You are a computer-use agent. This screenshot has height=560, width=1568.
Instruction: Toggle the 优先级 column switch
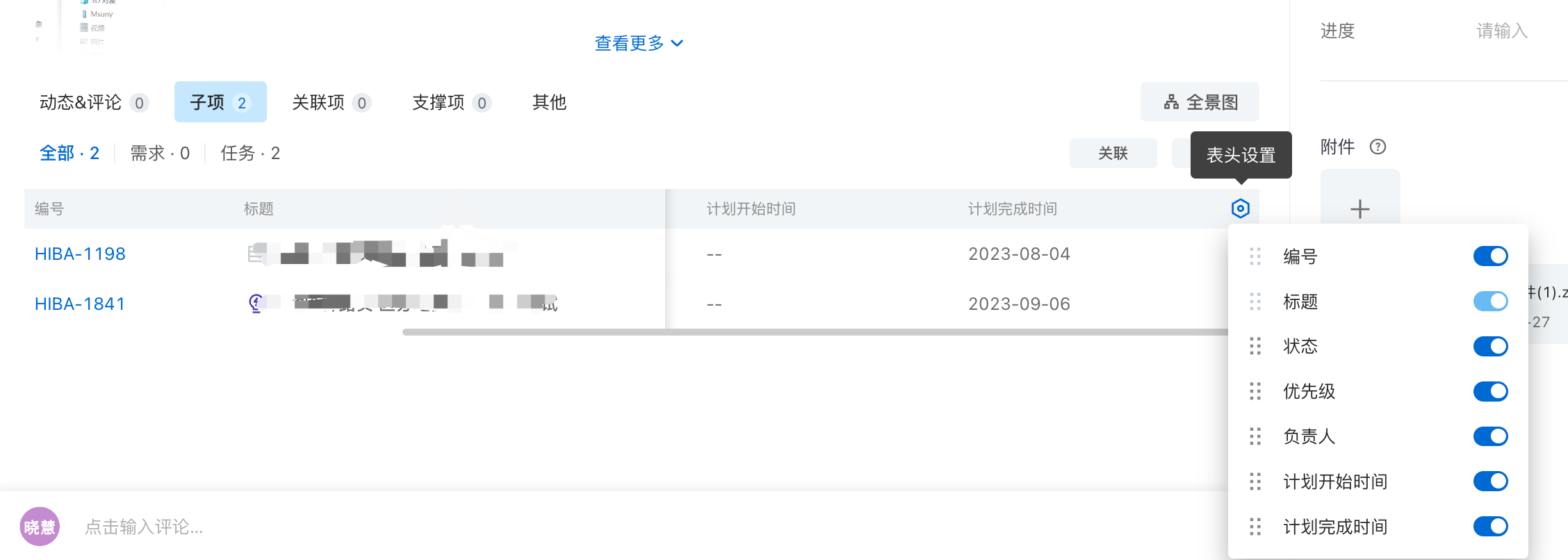[x=1490, y=391]
